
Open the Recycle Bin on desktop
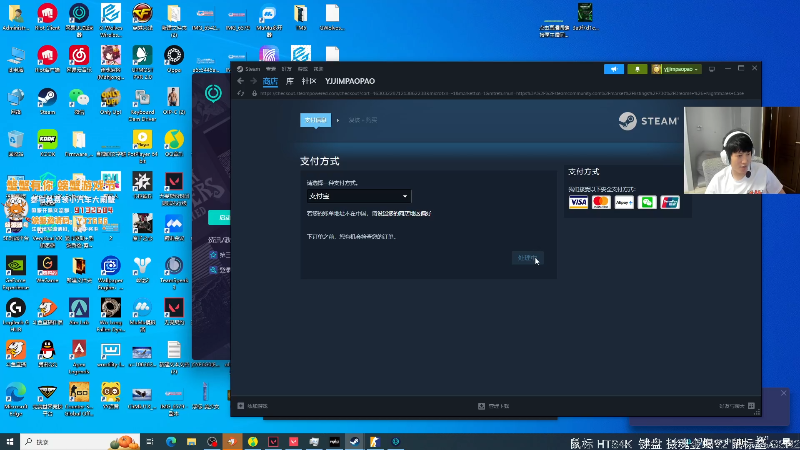[x=16, y=143]
